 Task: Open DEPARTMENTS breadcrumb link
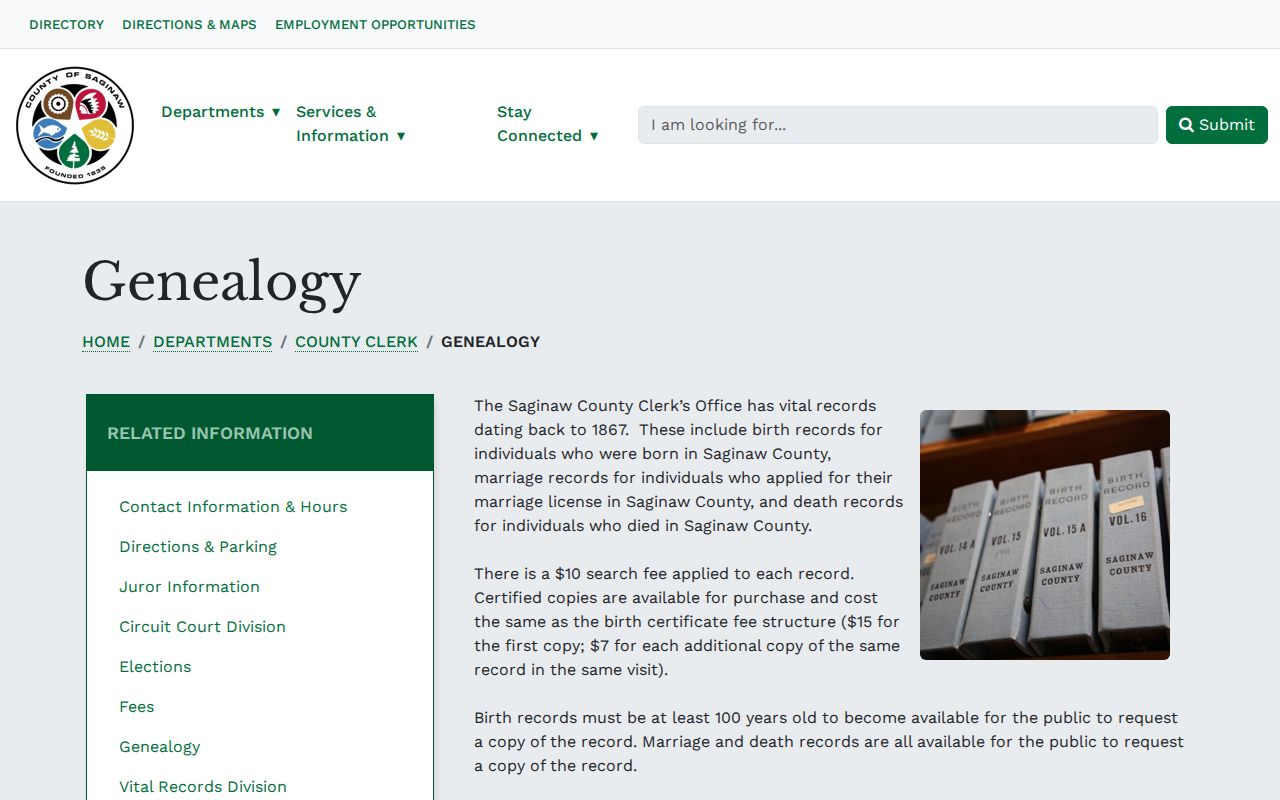[212, 342]
